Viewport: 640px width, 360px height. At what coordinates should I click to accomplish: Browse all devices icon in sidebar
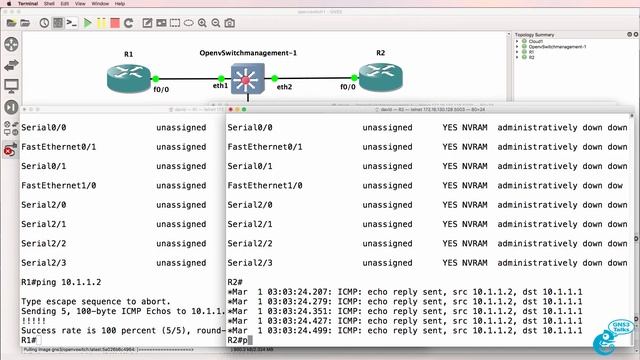click(11, 128)
